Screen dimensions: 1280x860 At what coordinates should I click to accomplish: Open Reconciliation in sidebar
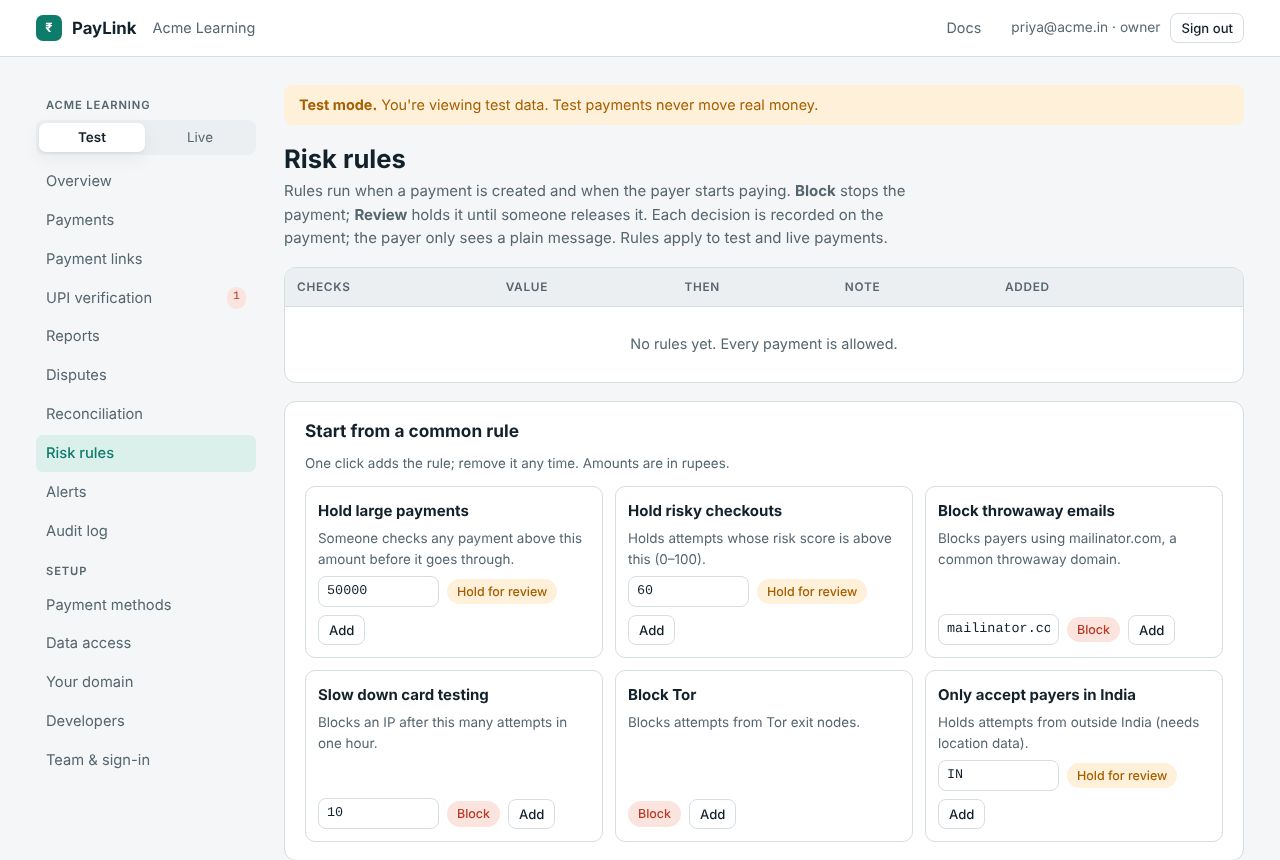coord(146,414)
